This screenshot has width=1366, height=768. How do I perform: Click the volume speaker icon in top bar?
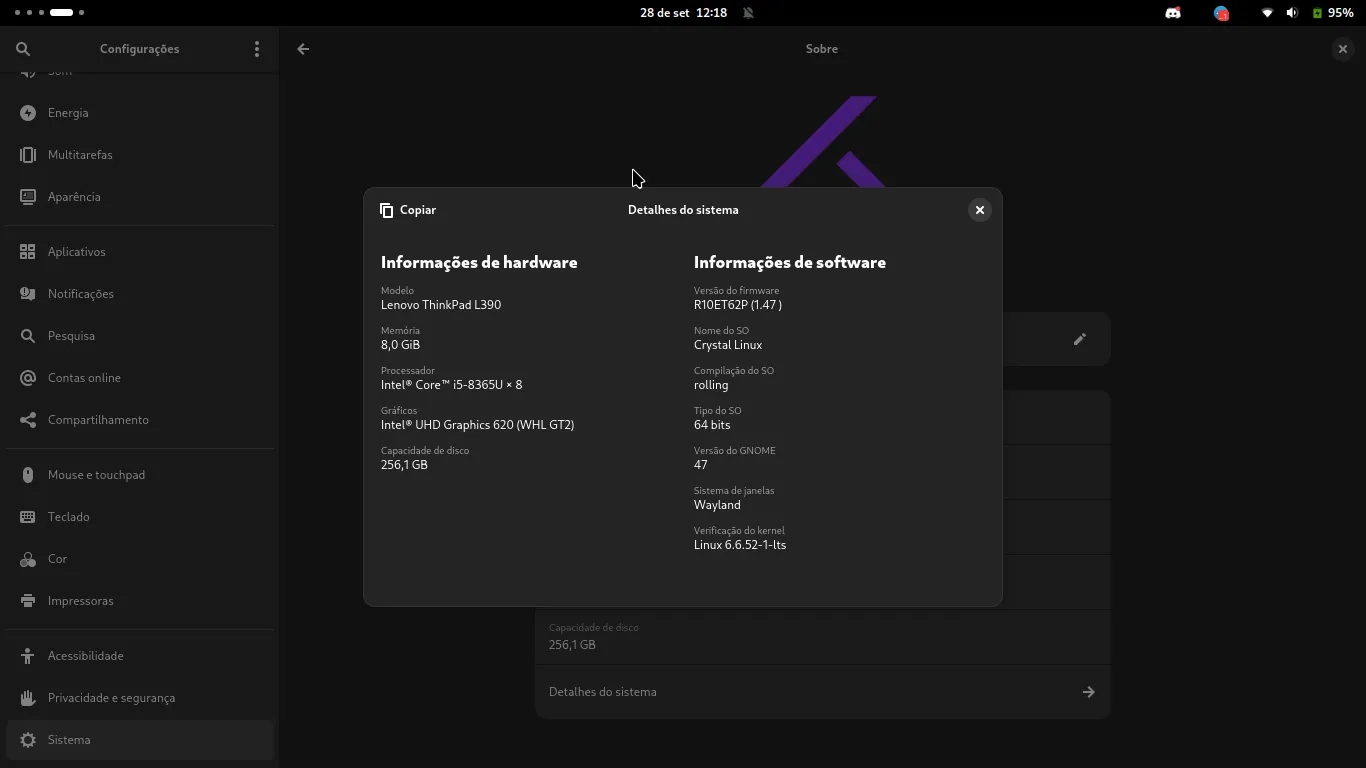1292,13
